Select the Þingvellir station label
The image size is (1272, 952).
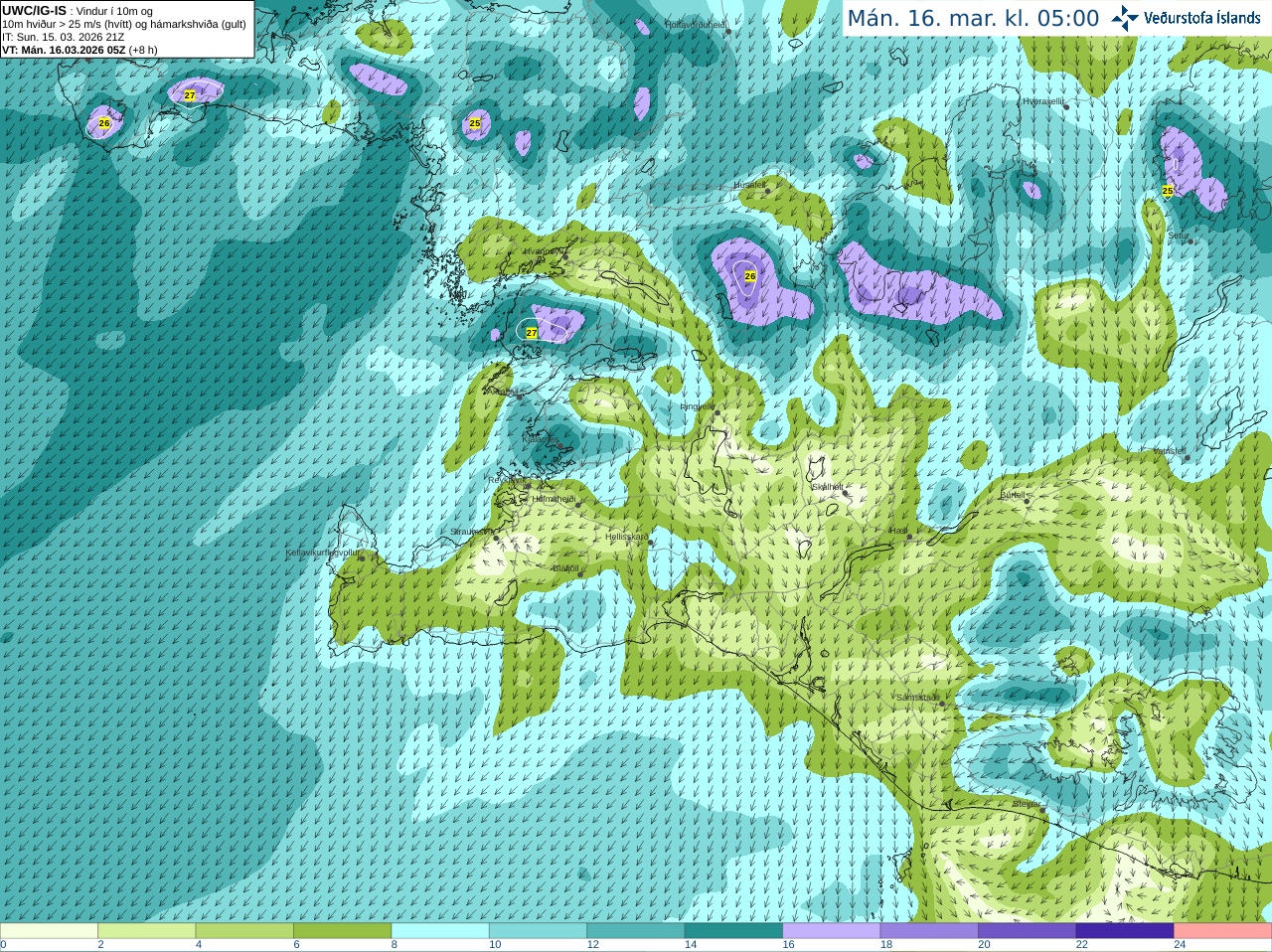click(697, 406)
